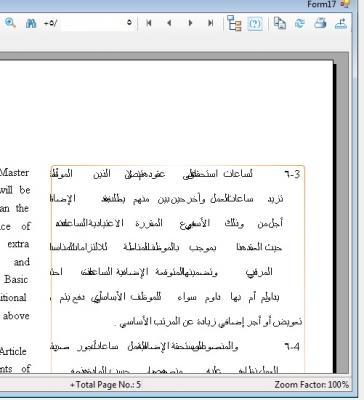Click the left-pointing arrow with bar page button
The image size is (364, 400).
[x=149, y=23]
